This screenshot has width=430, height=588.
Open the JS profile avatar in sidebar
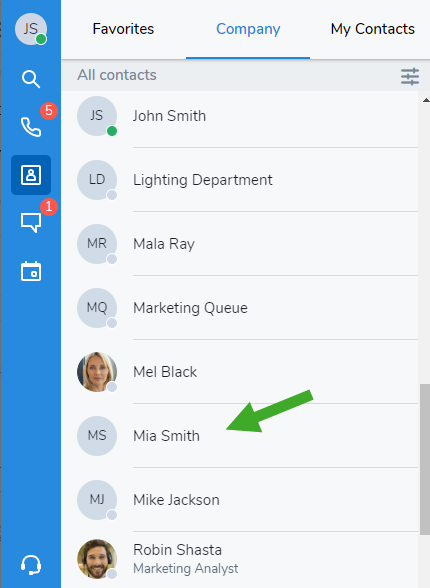pos(31,29)
